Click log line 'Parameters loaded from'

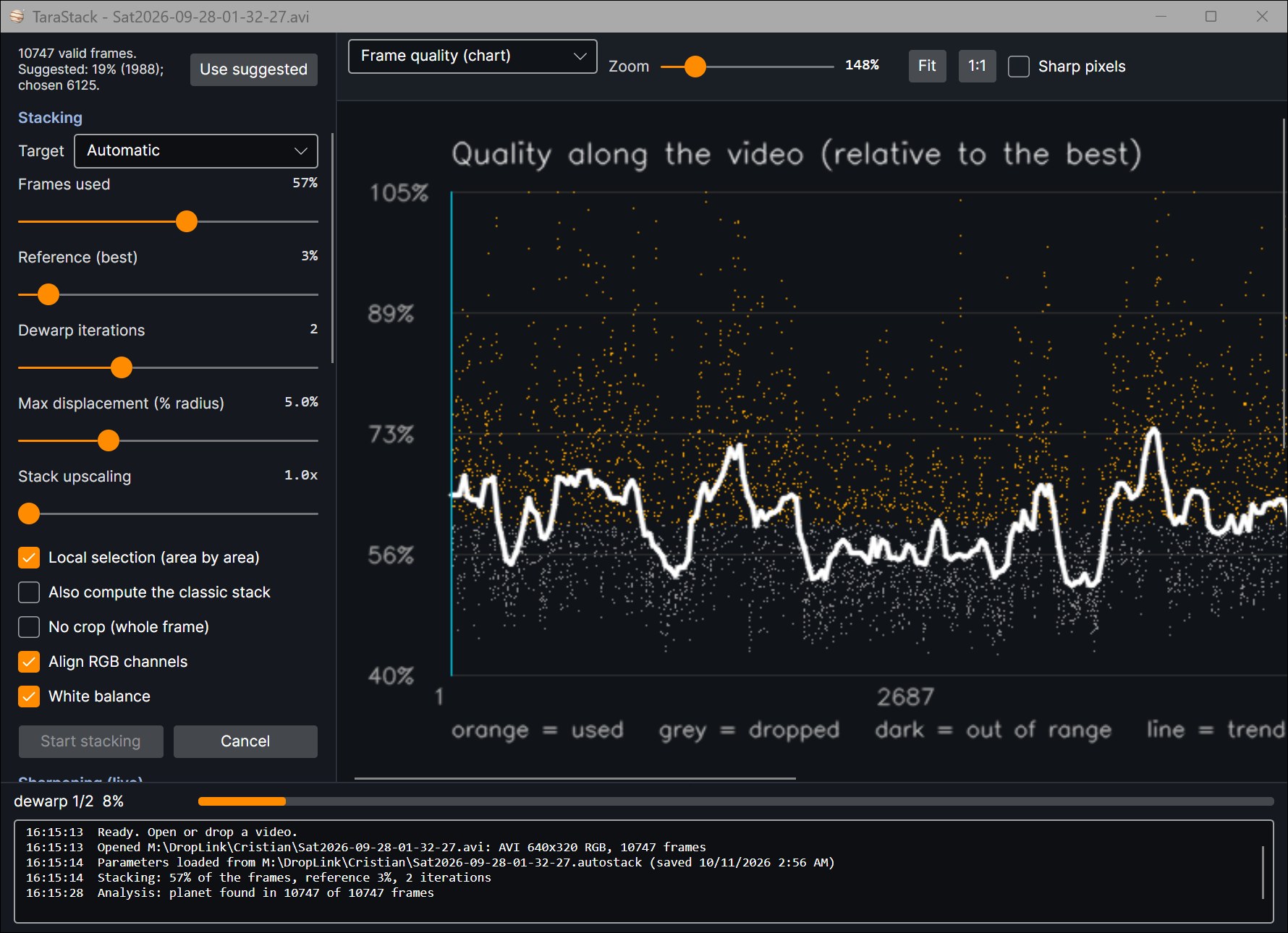(x=466, y=863)
